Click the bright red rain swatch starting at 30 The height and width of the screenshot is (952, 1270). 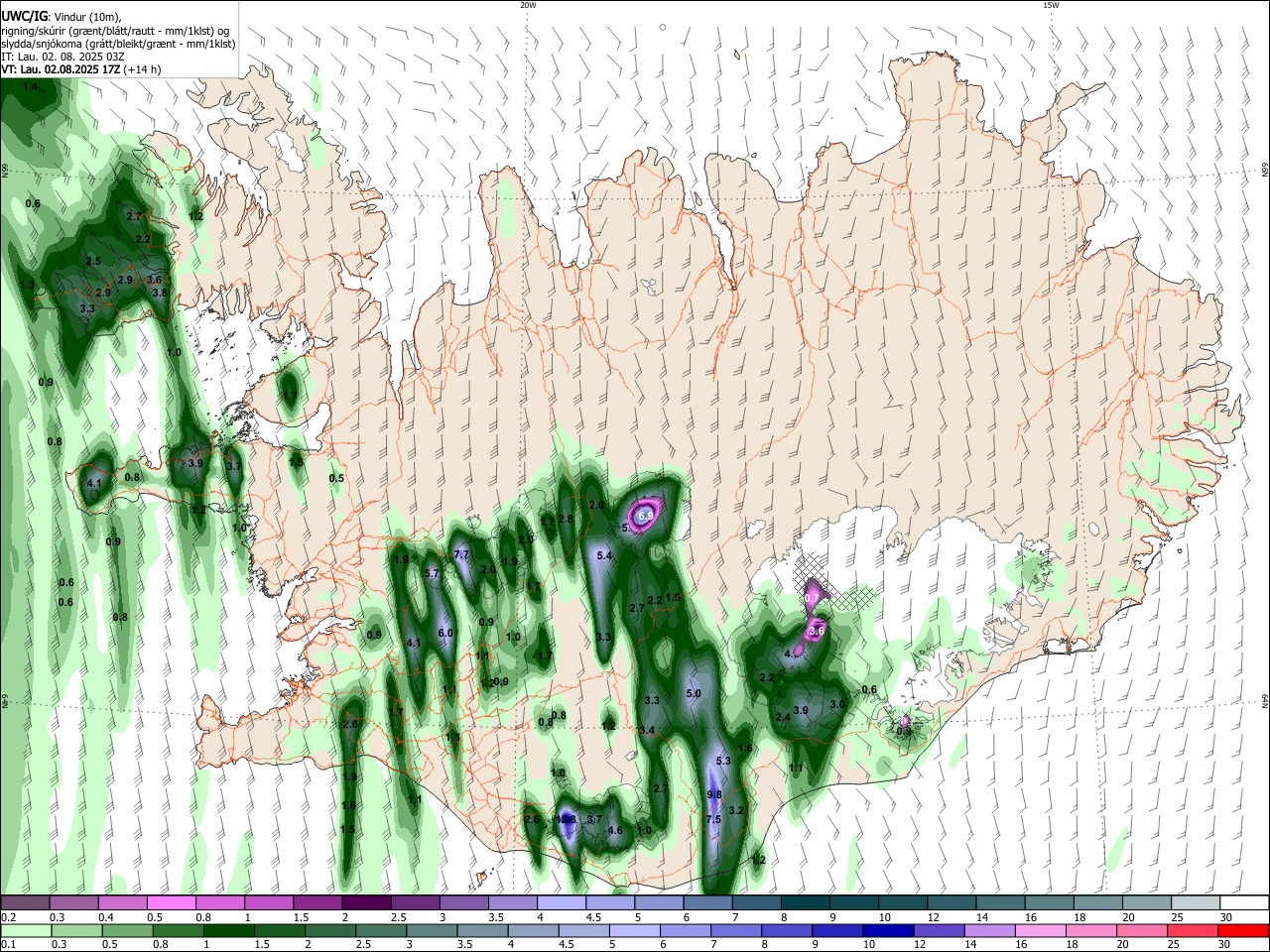point(1244,931)
